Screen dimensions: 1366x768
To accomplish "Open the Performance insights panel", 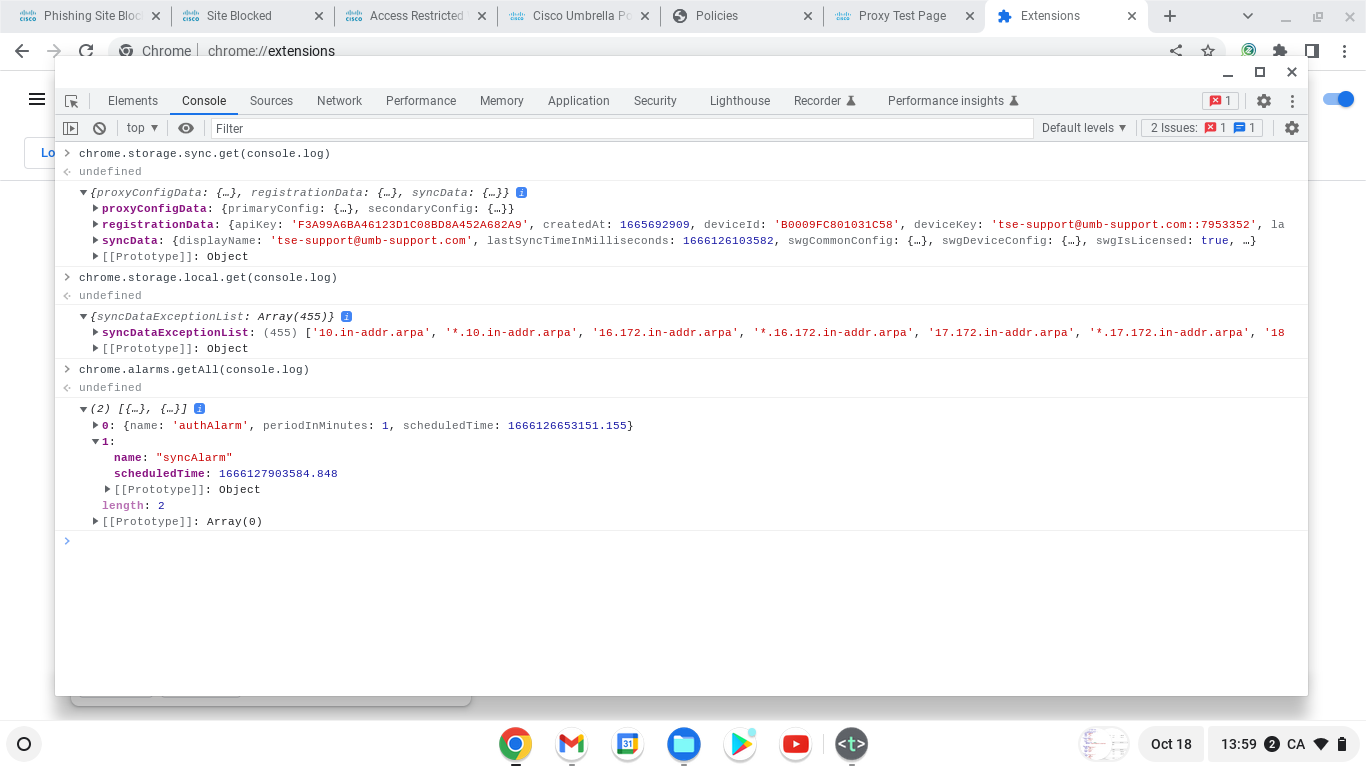I will point(953,101).
